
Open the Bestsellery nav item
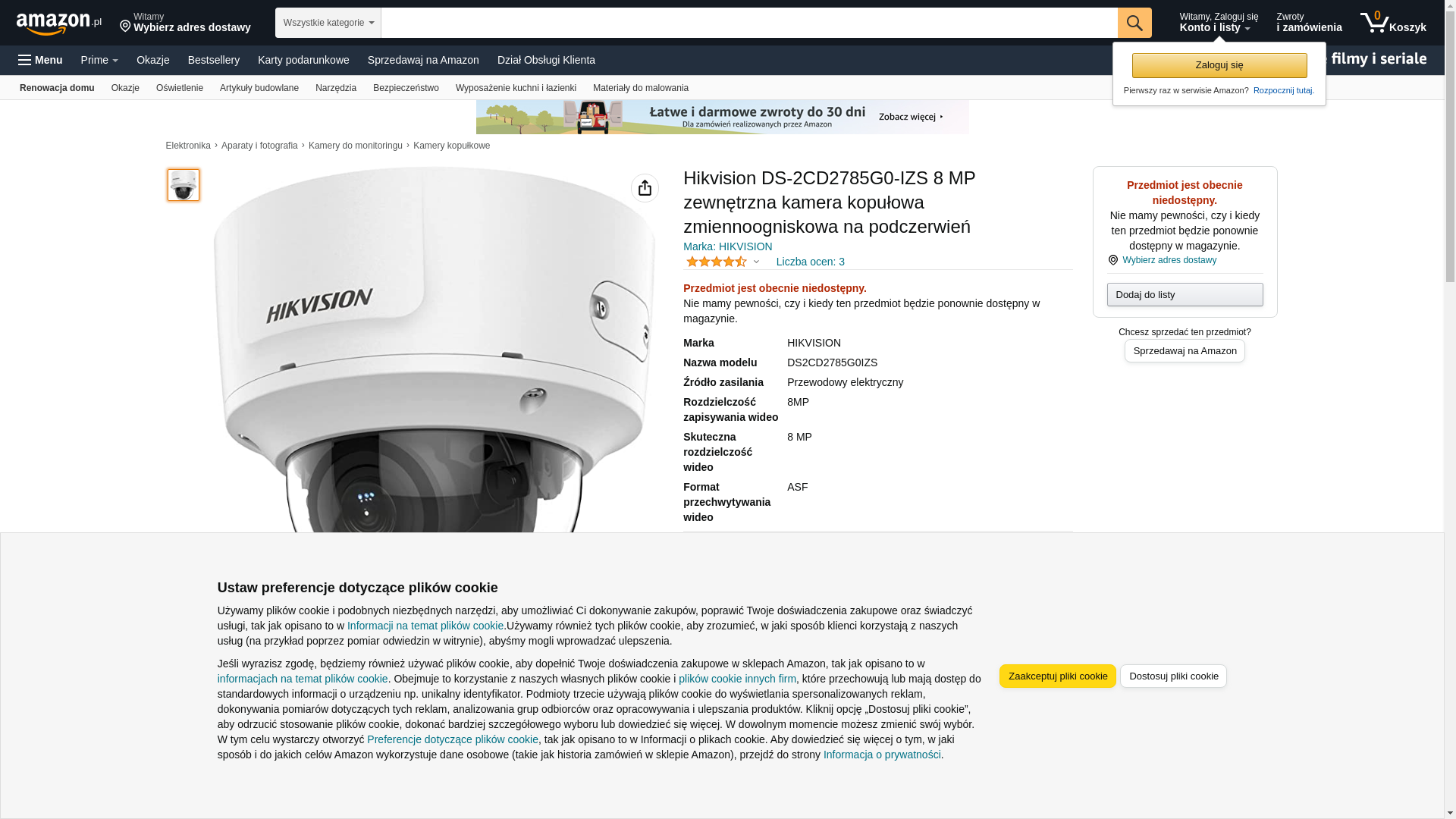pyautogui.click(x=214, y=60)
